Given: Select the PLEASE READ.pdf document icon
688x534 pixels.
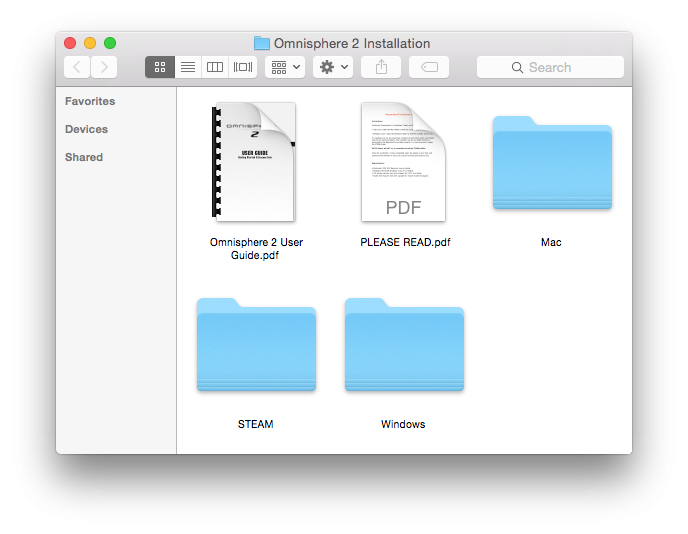Looking at the screenshot, I should click(x=403, y=162).
